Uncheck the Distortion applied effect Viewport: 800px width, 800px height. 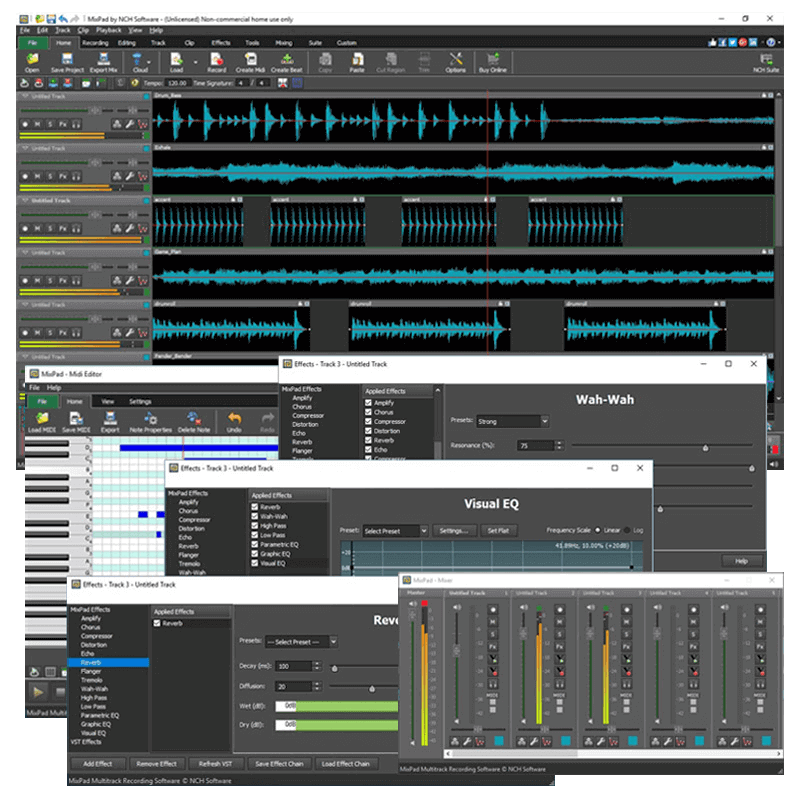[369, 431]
